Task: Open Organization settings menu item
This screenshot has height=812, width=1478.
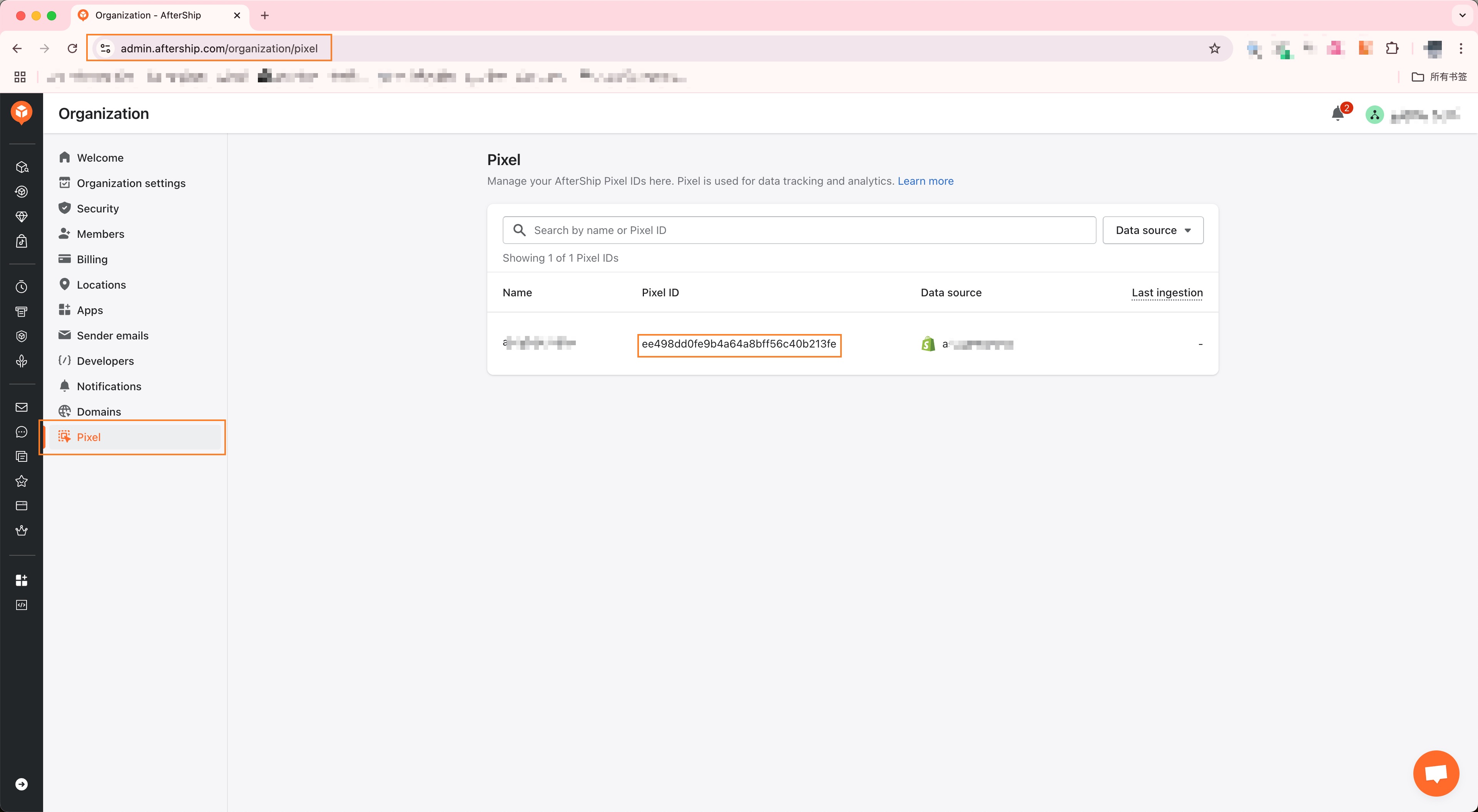Action: 131,183
